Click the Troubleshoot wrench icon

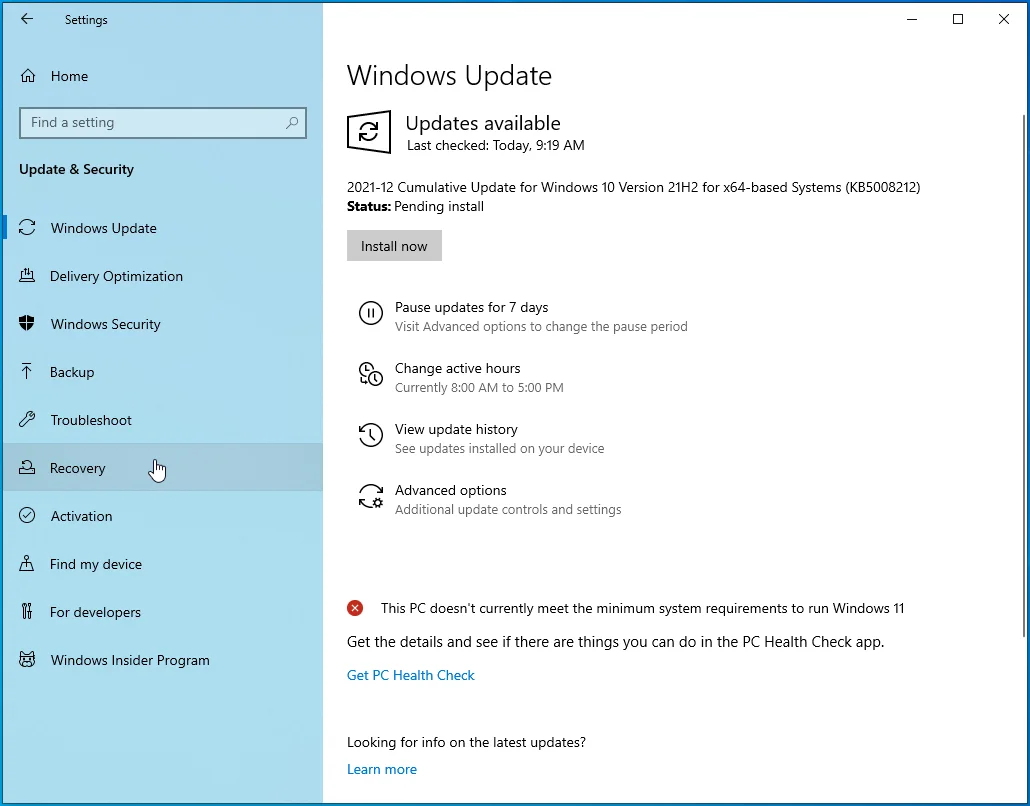pos(27,419)
